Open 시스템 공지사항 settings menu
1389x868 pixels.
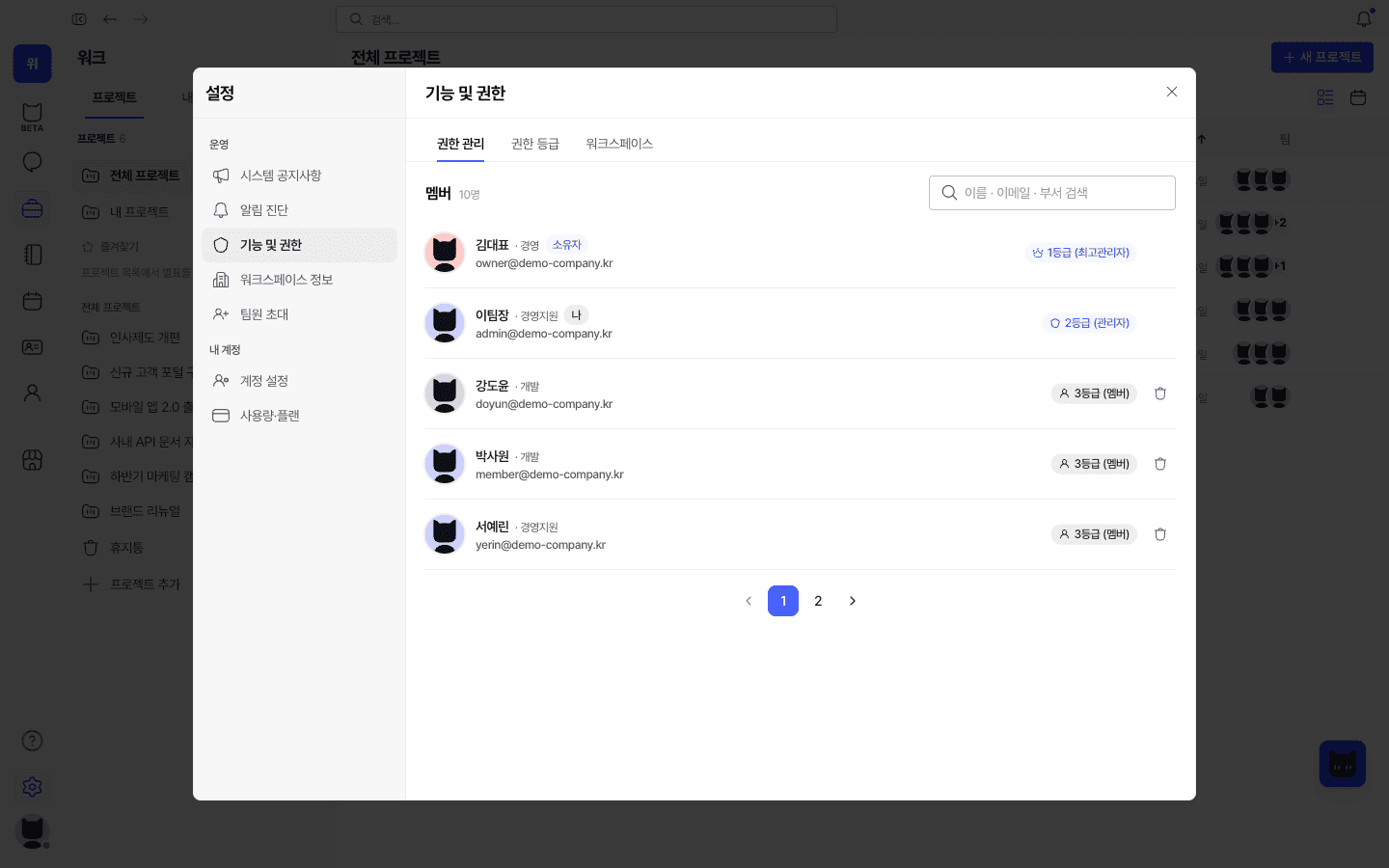(x=299, y=176)
